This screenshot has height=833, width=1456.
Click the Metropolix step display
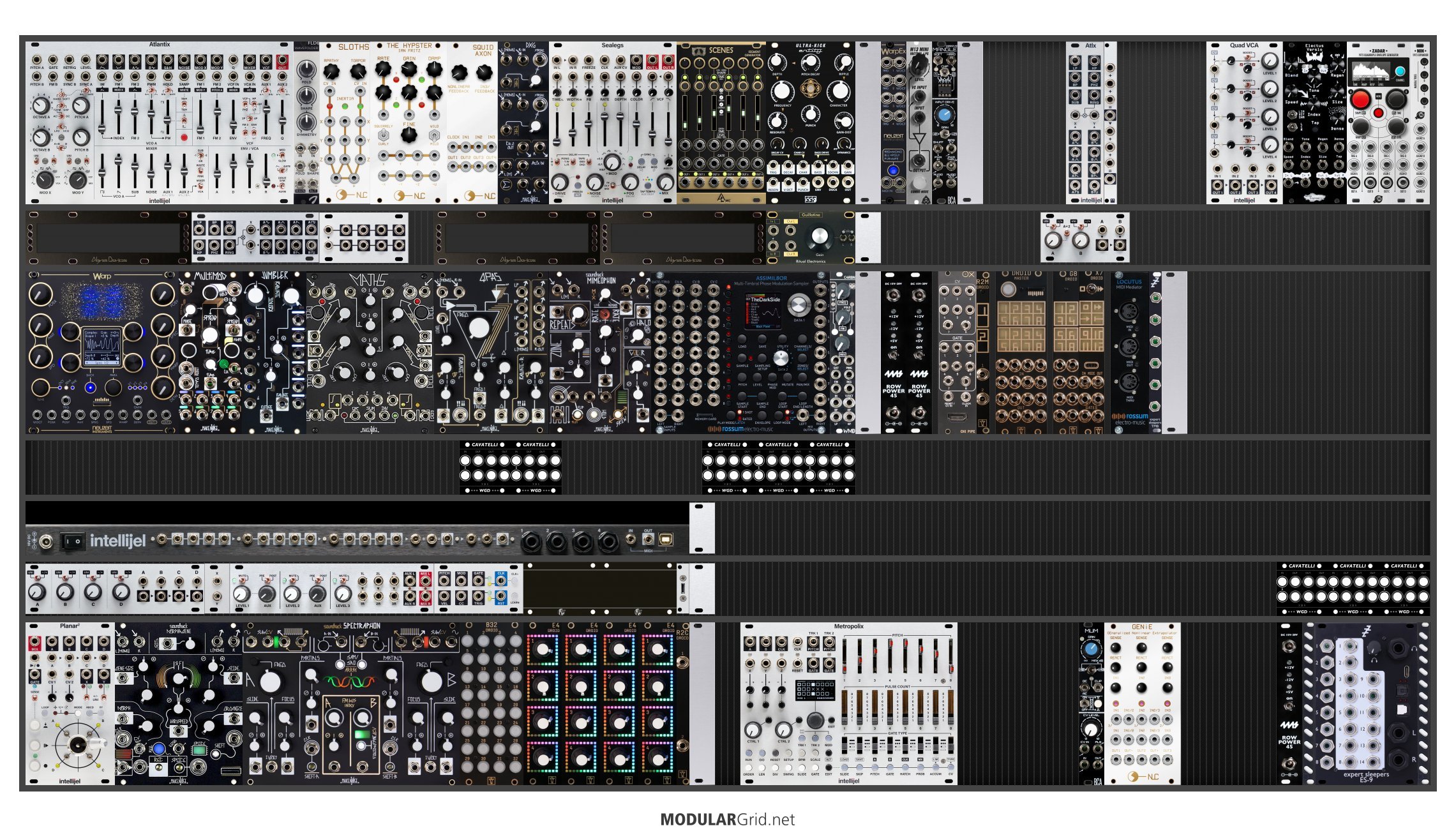click(x=814, y=689)
